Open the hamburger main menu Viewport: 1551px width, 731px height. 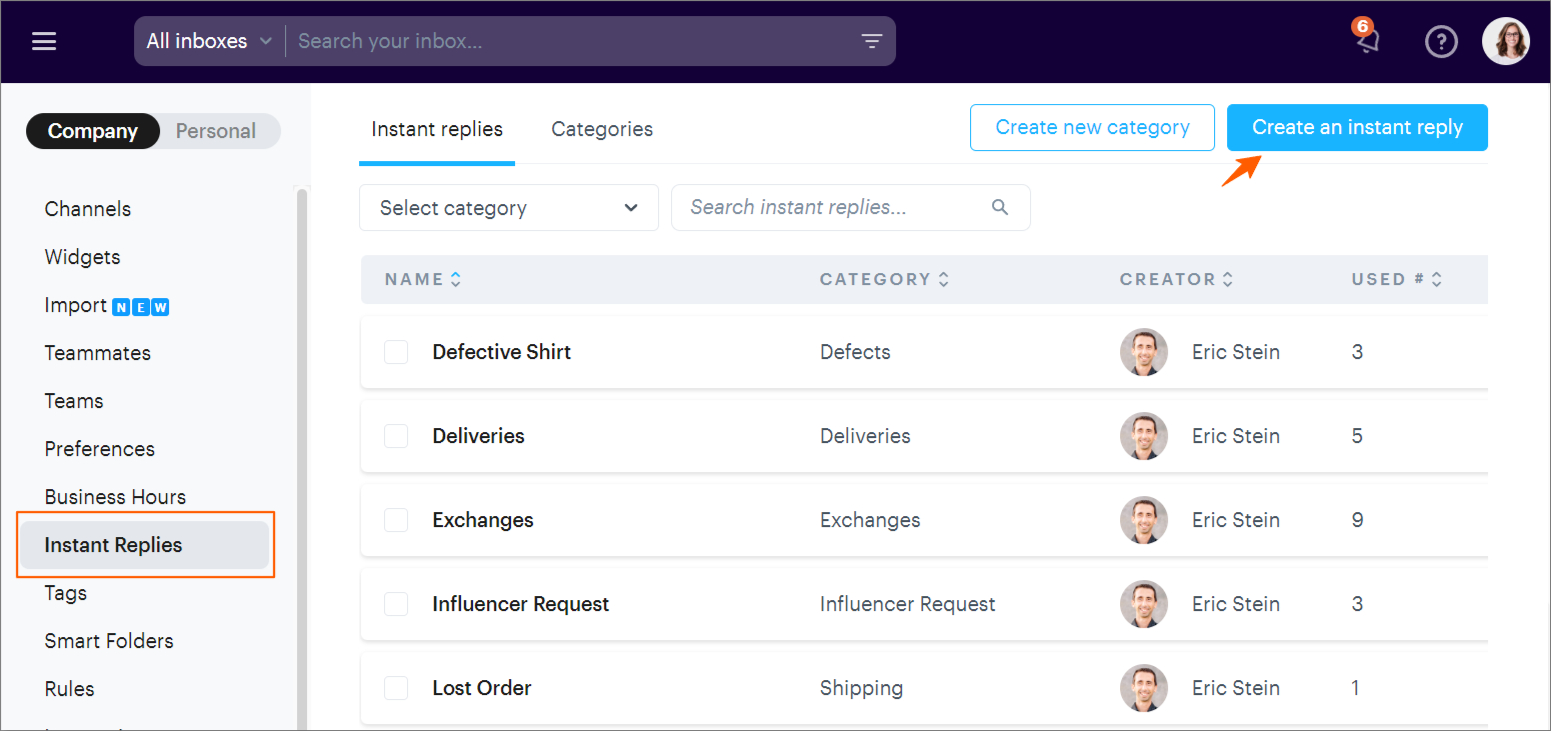click(x=44, y=41)
